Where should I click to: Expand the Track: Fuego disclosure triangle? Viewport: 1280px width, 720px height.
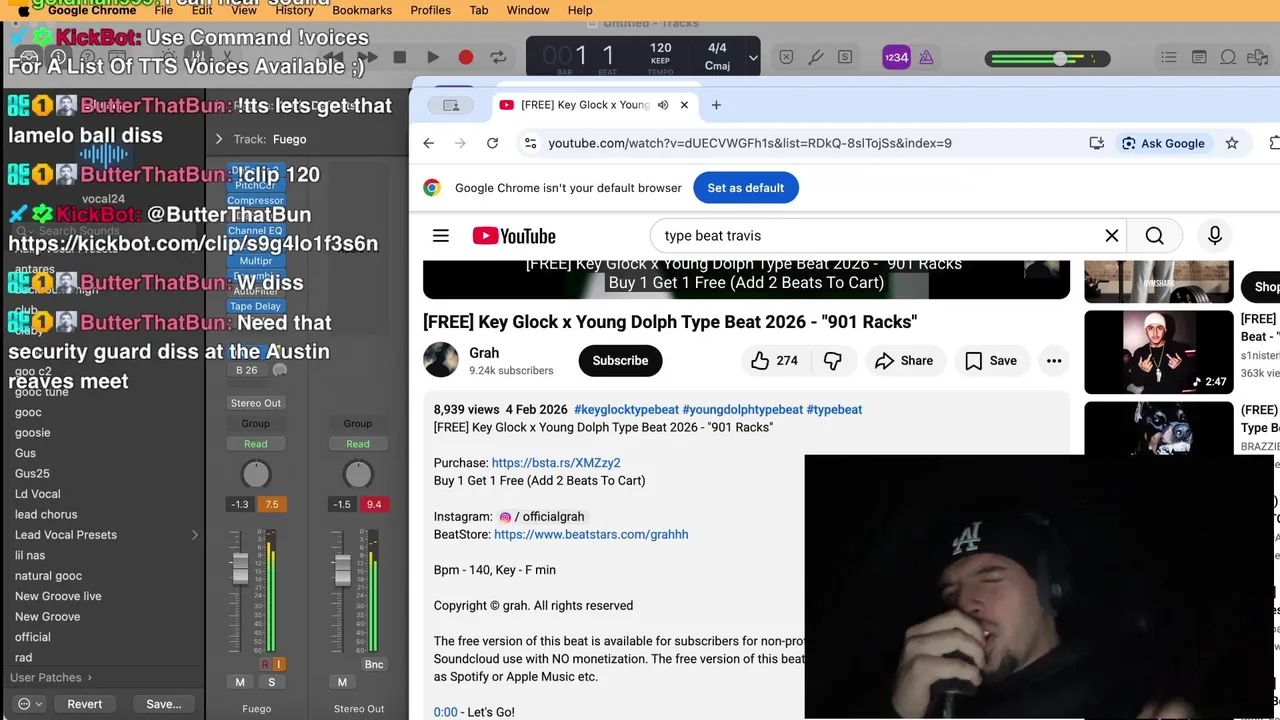point(219,139)
